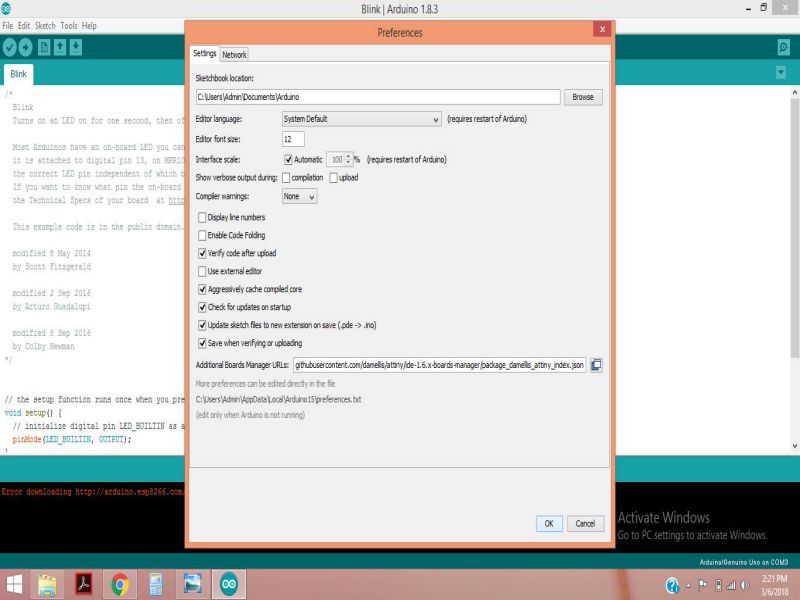Image resolution: width=800 pixels, height=600 pixels.
Task: Open the Windows Start button
Action: 14,584
